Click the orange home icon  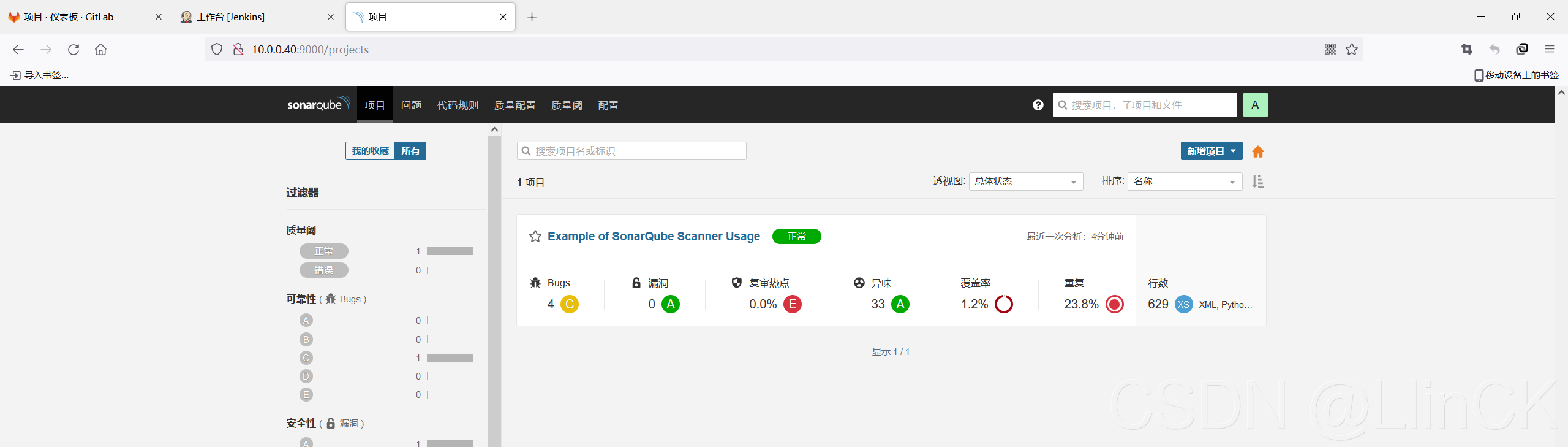(x=1257, y=151)
